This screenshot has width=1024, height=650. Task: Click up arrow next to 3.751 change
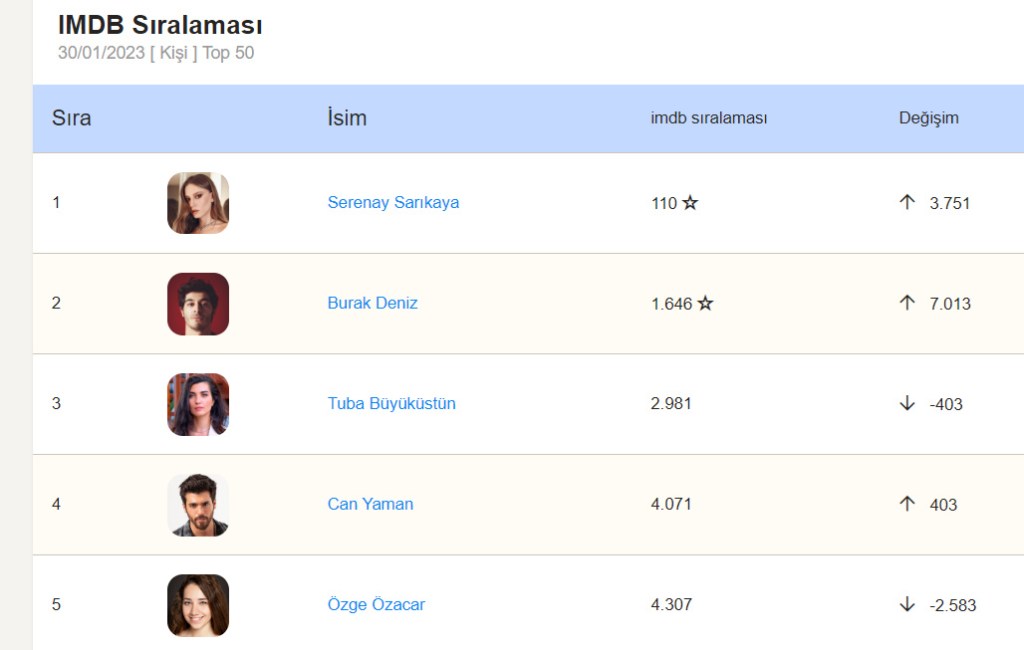907,202
